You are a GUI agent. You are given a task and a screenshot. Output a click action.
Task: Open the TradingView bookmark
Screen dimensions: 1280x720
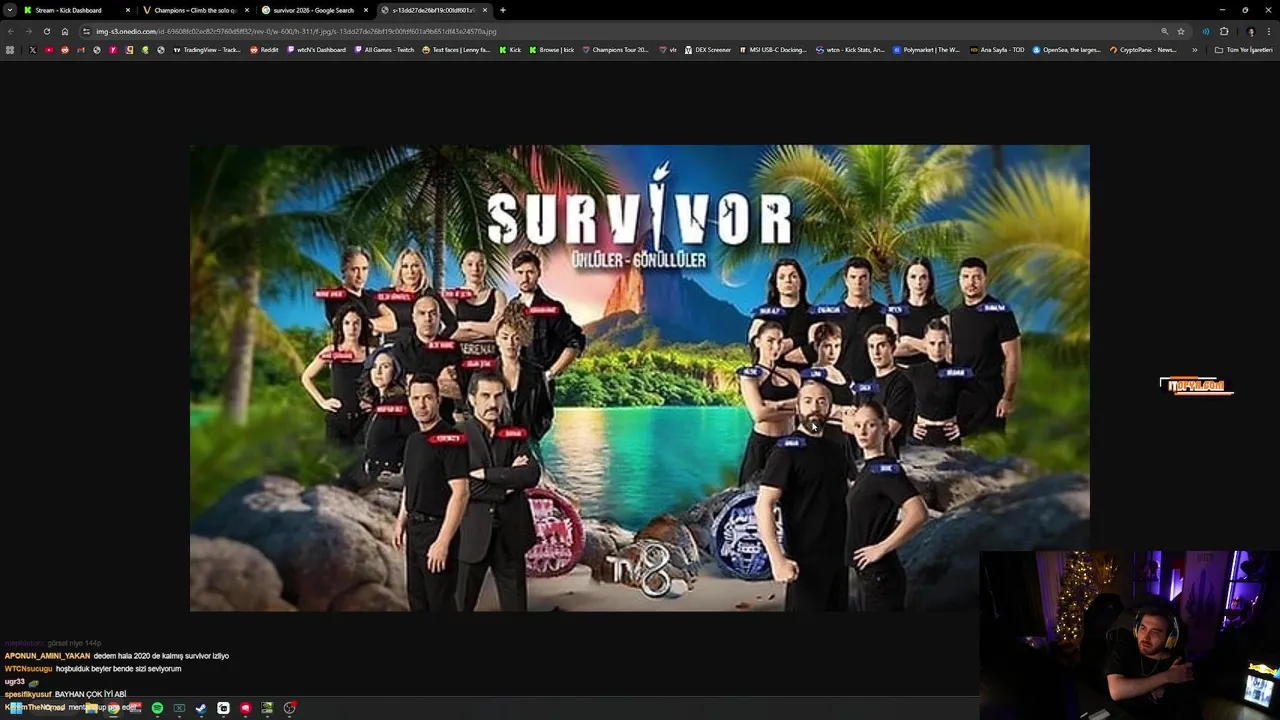click(208, 50)
